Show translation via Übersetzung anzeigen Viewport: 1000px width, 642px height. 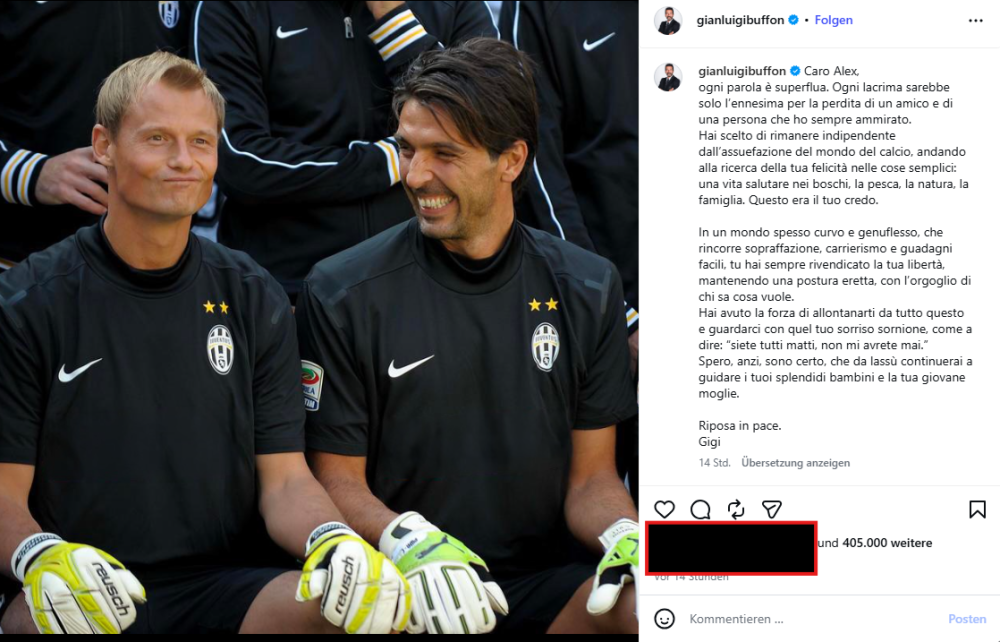pyautogui.click(x=795, y=463)
